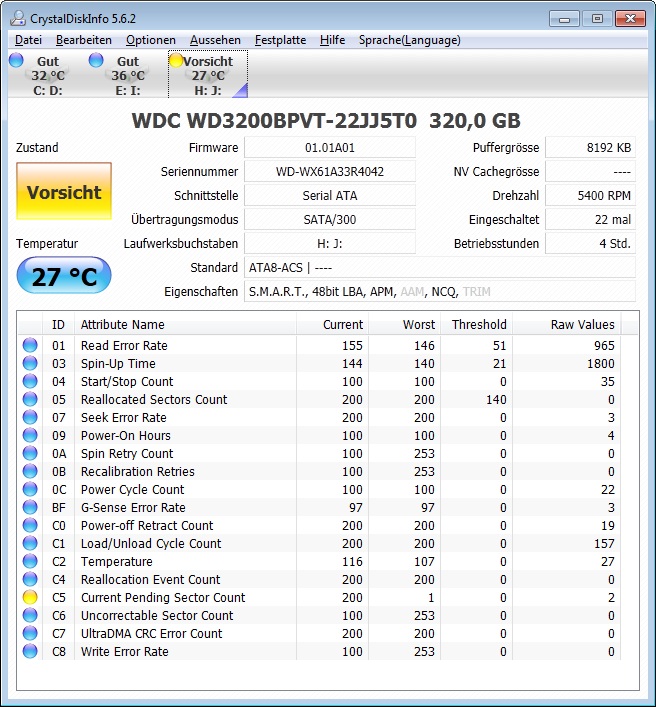This screenshot has height=707, width=656.
Task: Open the Optionen menu
Action: 151,40
